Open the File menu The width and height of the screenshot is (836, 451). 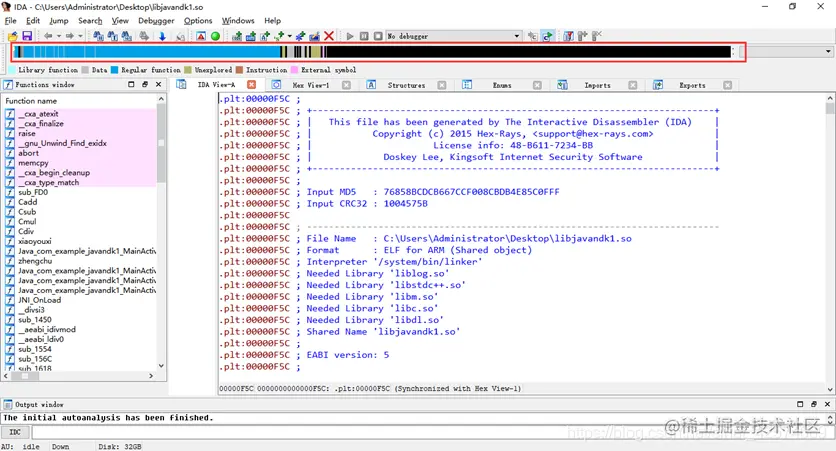[x=11, y=20]
